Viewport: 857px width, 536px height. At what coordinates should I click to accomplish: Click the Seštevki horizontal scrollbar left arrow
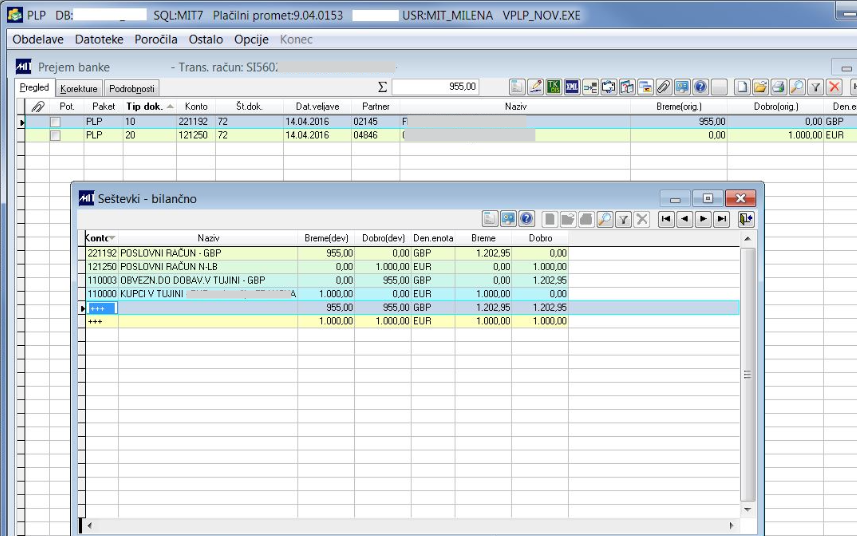[90, 526]
